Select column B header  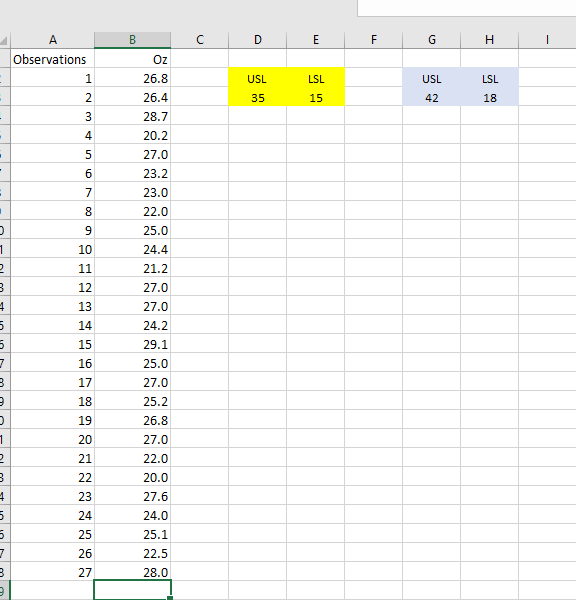point(132,40)
